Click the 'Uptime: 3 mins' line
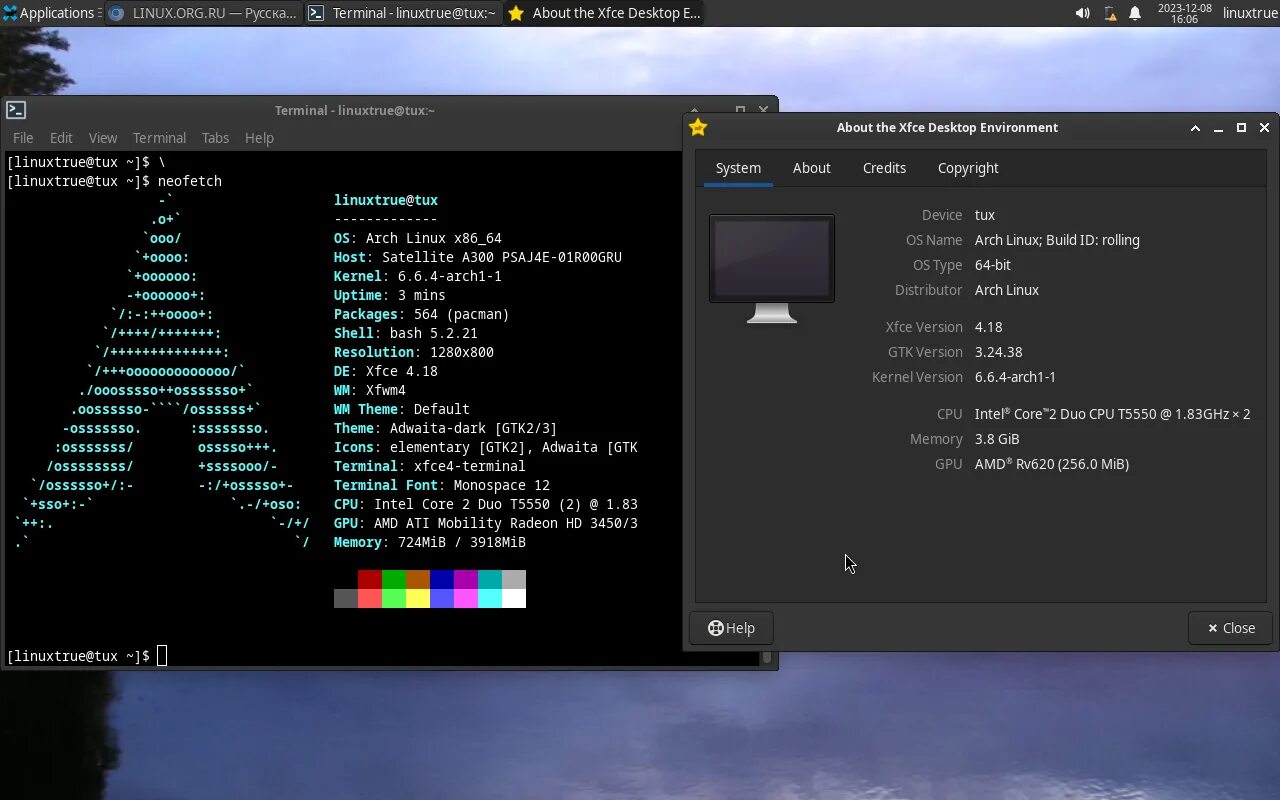 [390, 295]
